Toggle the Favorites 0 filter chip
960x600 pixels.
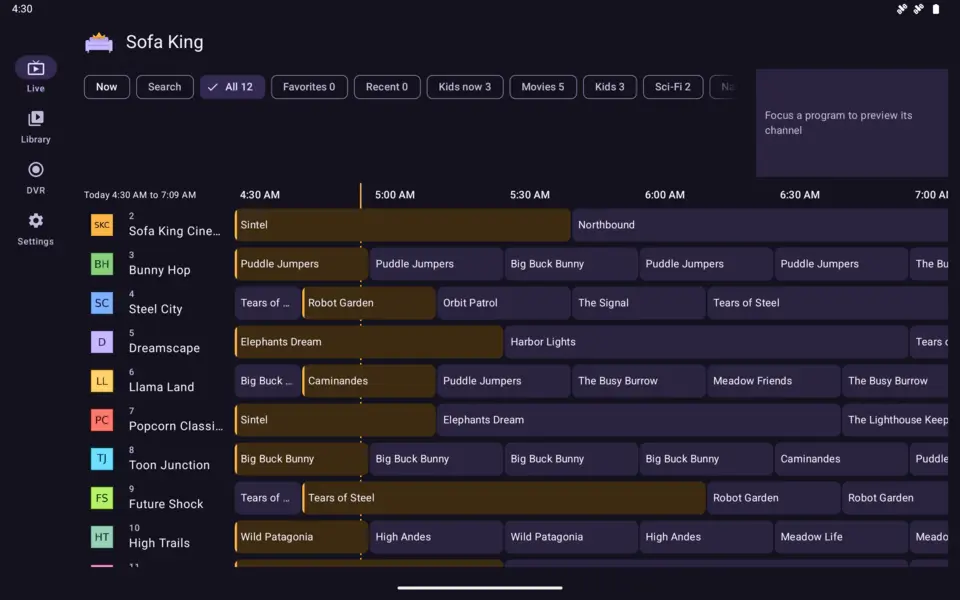[309, 87]
